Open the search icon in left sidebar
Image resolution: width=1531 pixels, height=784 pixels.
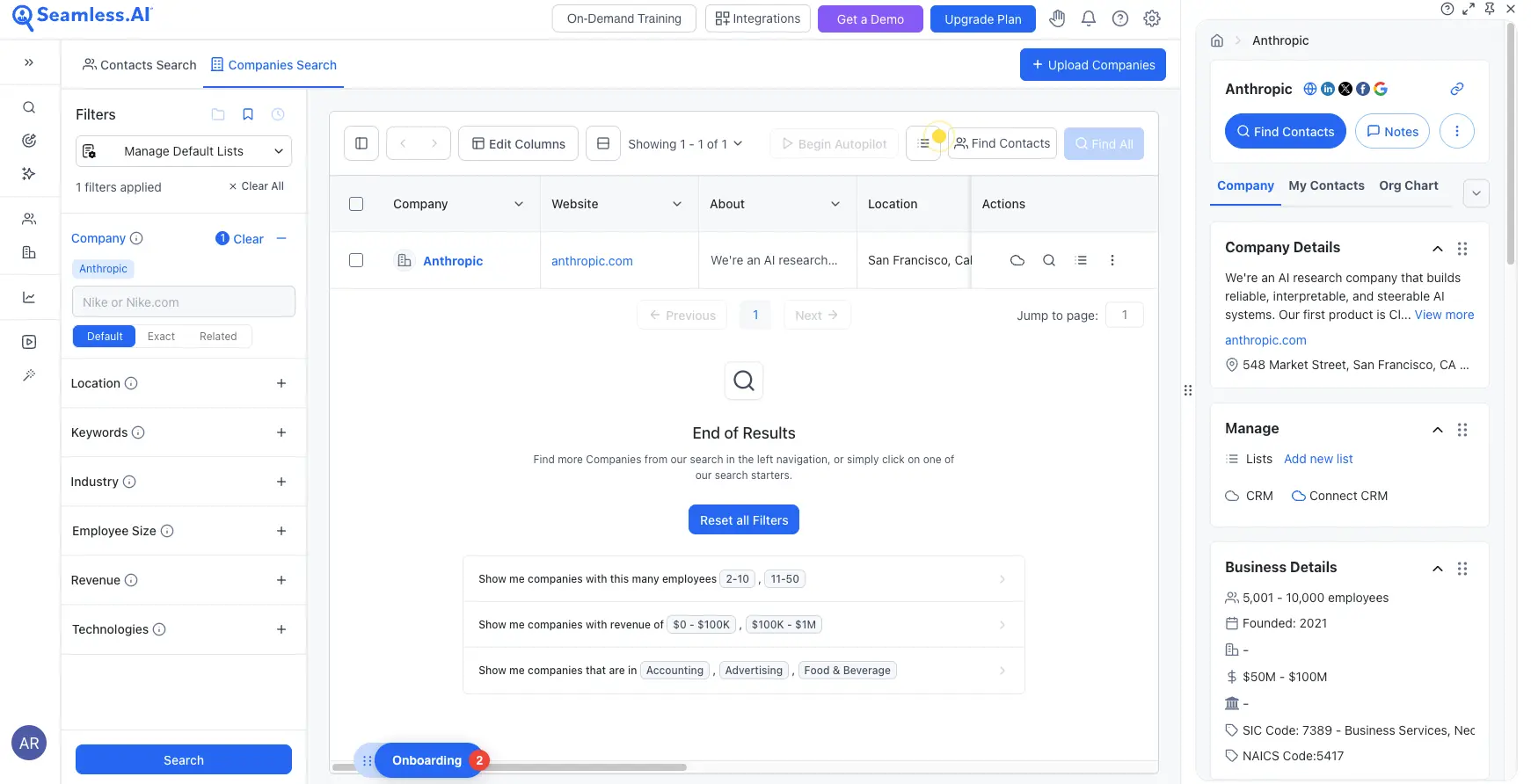click(x=29, y=107)
